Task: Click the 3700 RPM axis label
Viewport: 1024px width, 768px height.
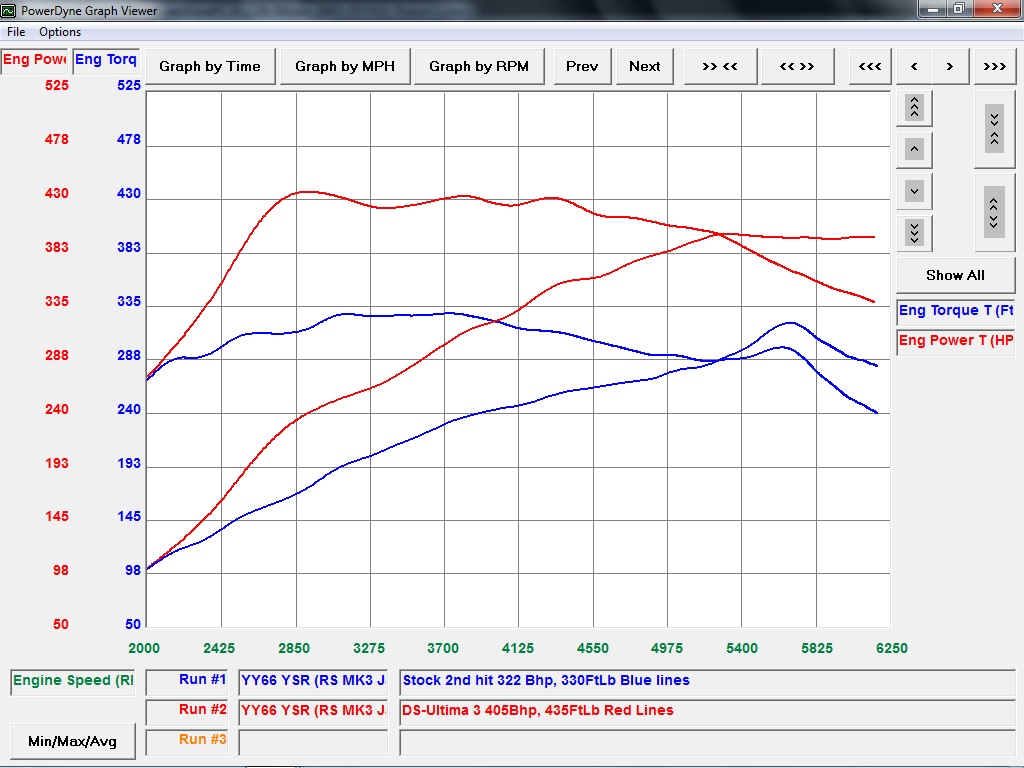Action: 443,648
